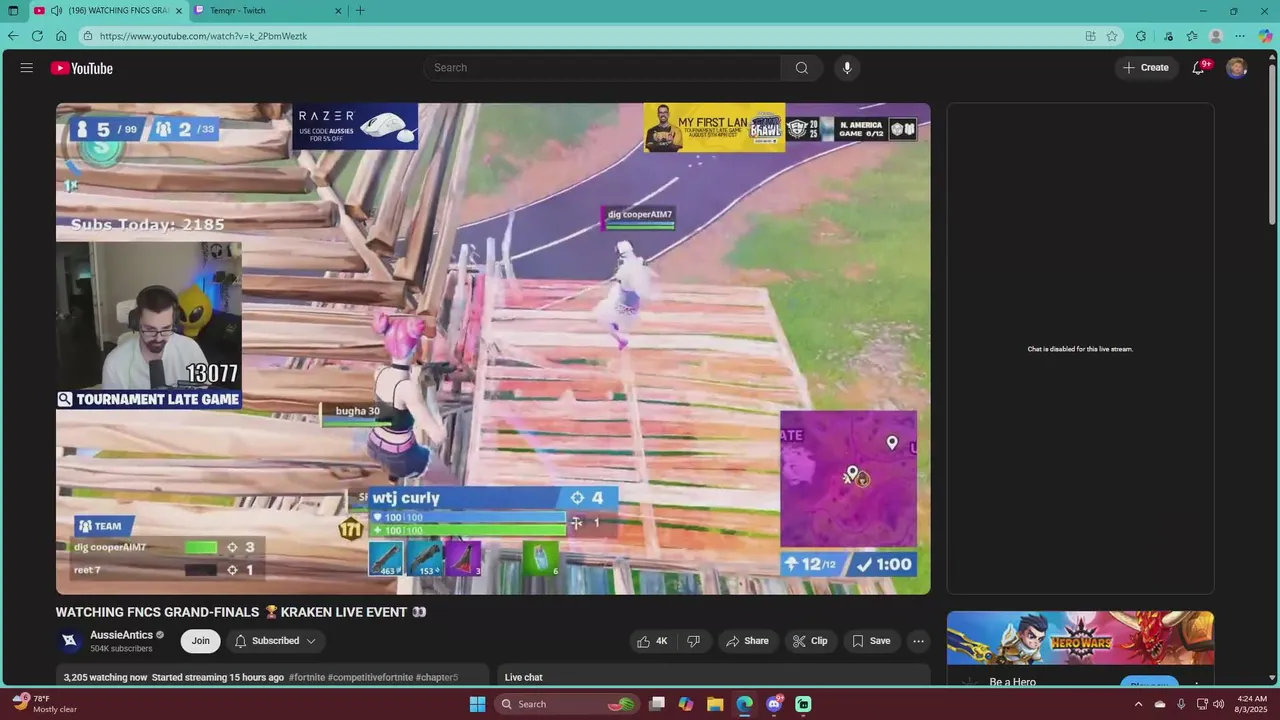Open YouTube notifications bell

tap(1198, 68)
